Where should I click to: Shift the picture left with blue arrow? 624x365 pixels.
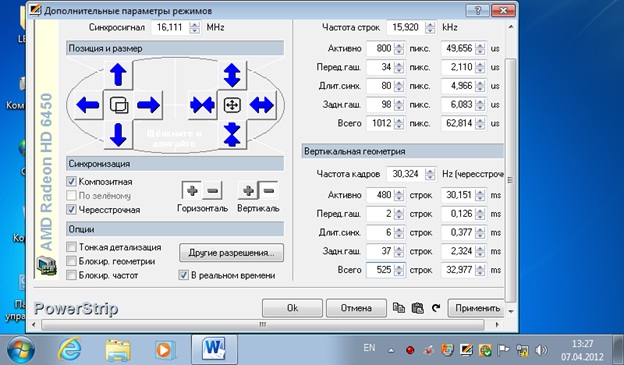(x=88, y=105)
